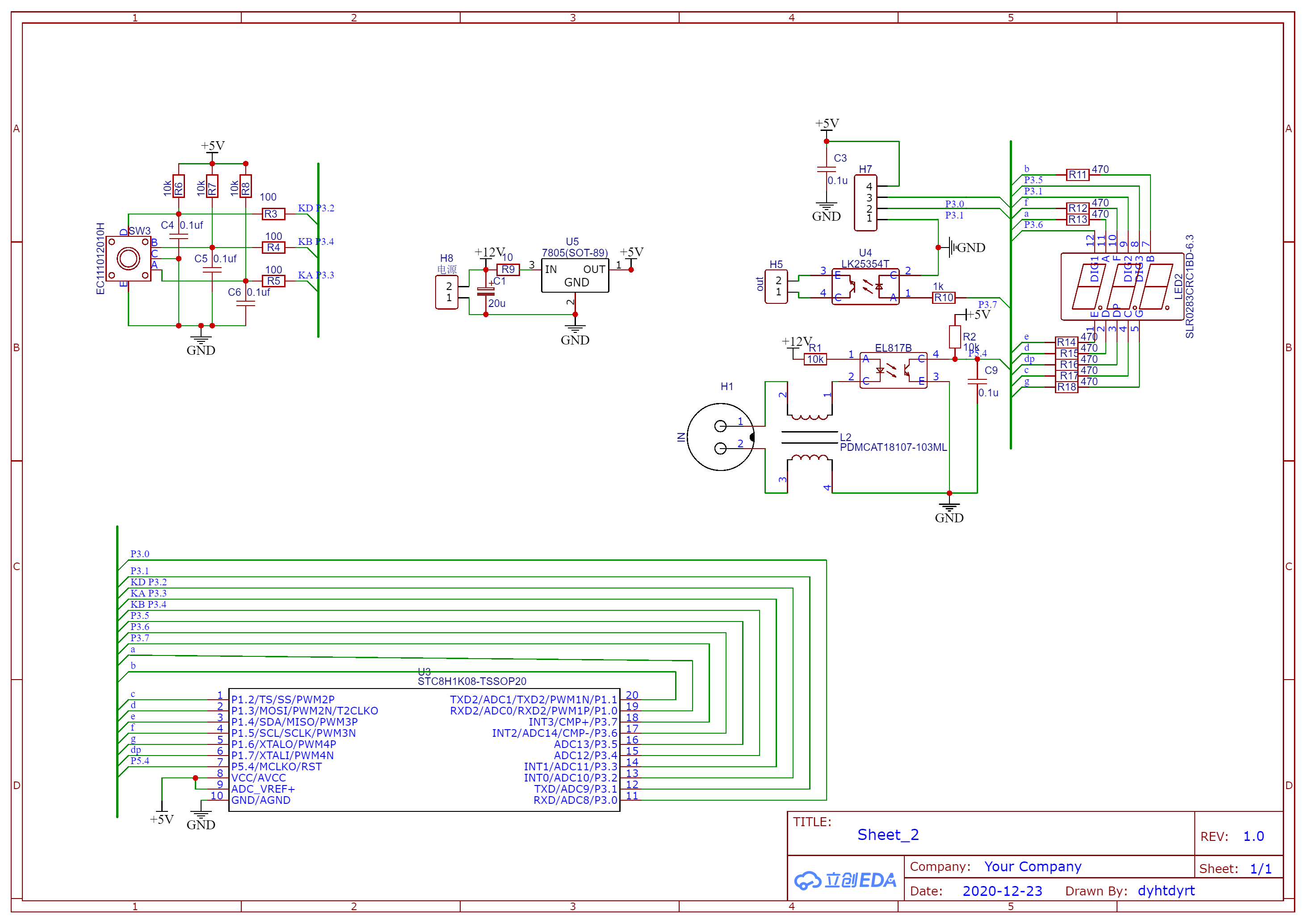Screen dimensions: 1306x924
Task: Select the sheet number 1/1
Action: [x=1260, y=869]
